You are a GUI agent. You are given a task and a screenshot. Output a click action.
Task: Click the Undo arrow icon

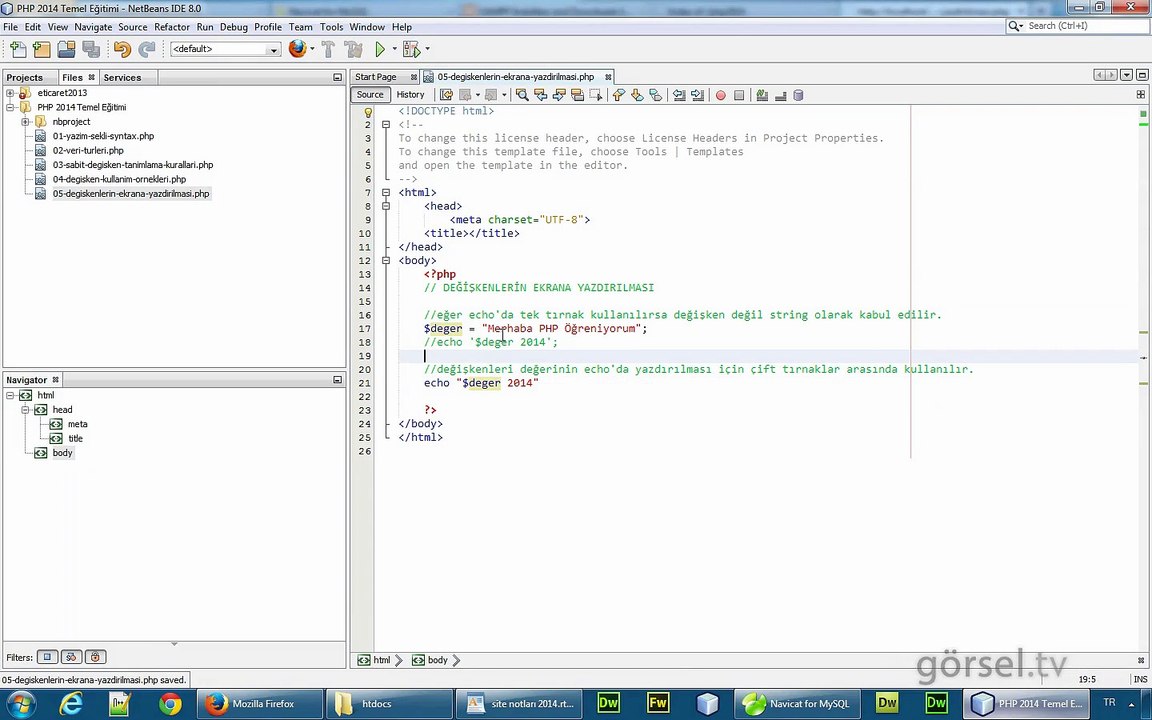pyautogui.click(x=122, y=49)
